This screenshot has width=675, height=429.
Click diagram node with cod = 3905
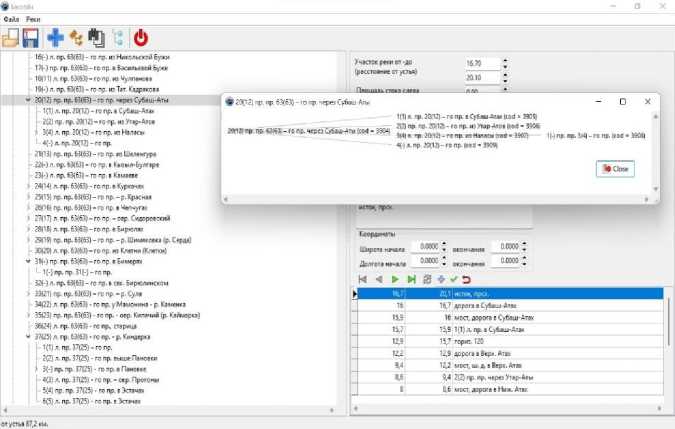coord(467,116)
